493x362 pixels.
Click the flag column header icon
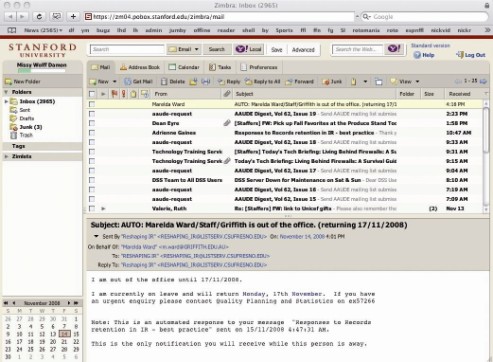pos(114,94)
